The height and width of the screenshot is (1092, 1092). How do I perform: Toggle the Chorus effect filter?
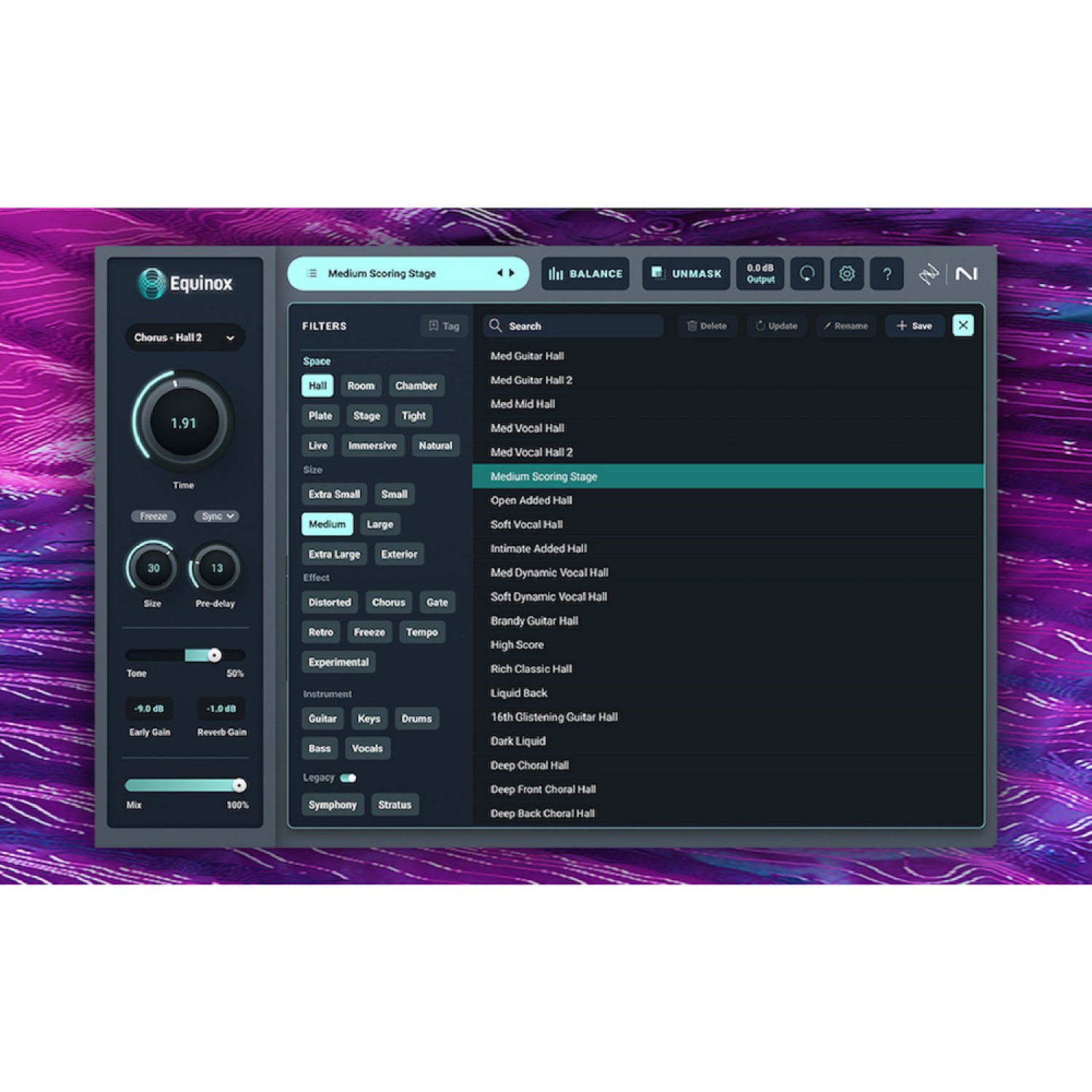[388, 602]
